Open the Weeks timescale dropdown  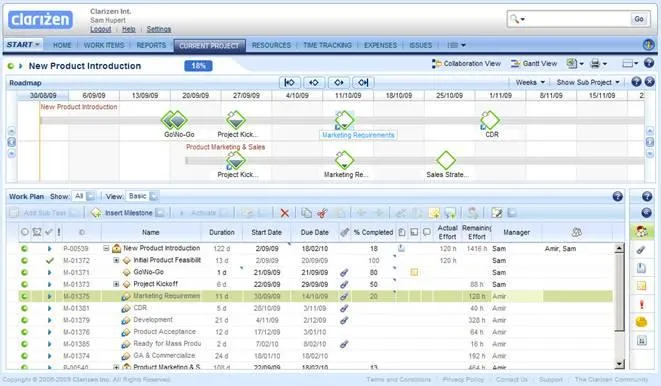(x=530, y=82)
